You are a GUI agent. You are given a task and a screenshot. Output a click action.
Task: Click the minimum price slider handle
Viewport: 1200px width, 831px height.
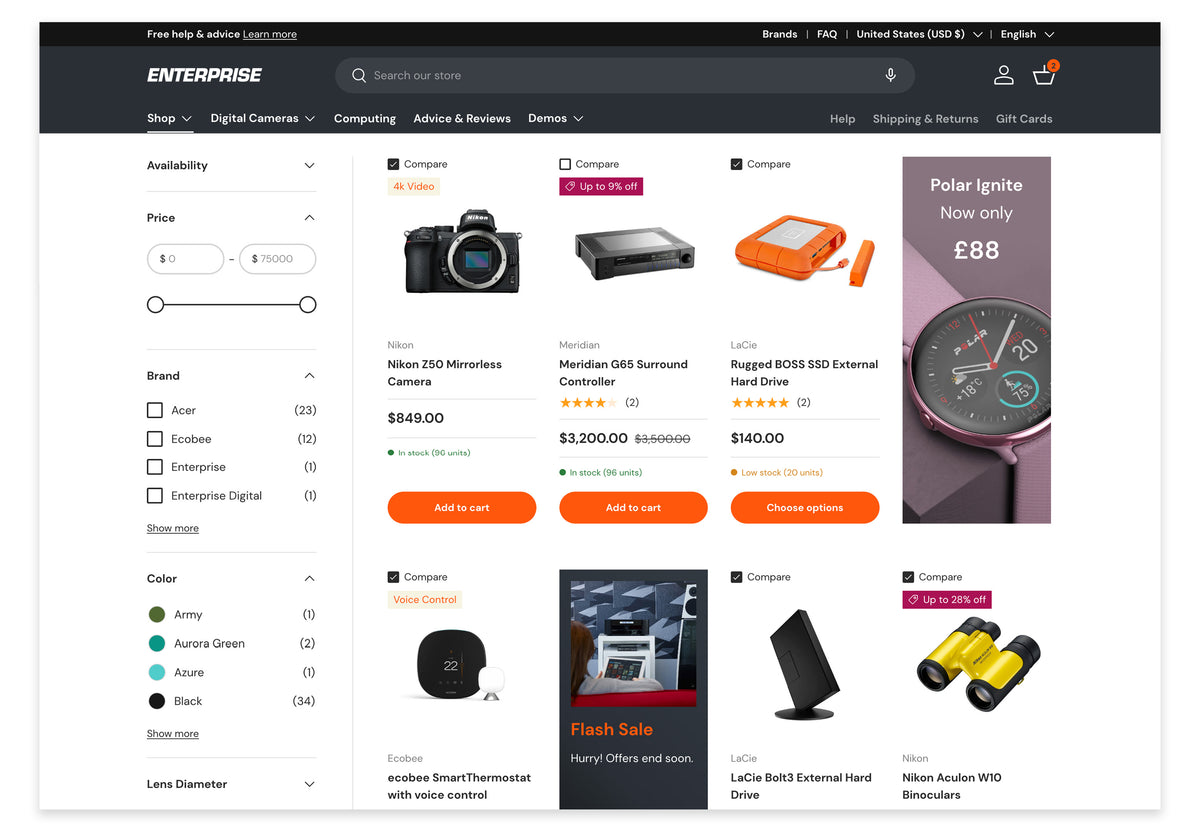coord(155,305)
